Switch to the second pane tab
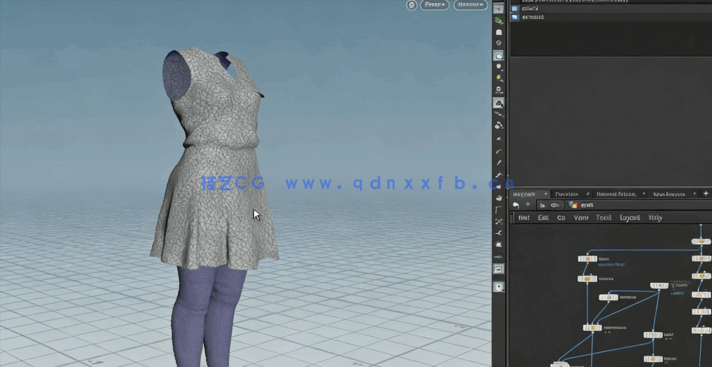Screen dimensions: 712x367 click(566, 194)
